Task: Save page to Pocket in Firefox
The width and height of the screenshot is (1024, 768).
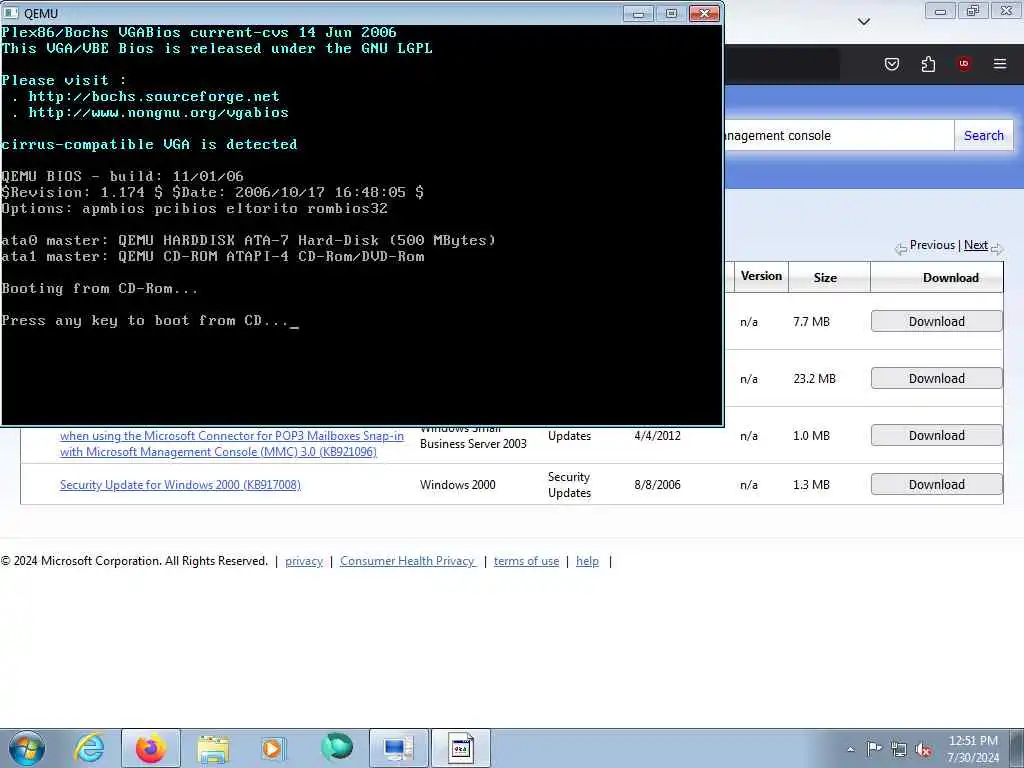Action: (892, 63)
